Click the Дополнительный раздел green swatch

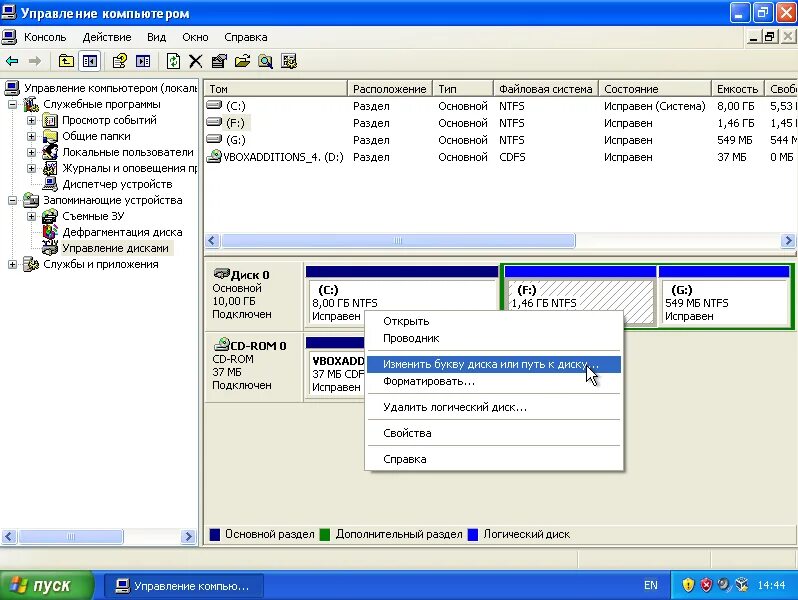coord(325,534)
